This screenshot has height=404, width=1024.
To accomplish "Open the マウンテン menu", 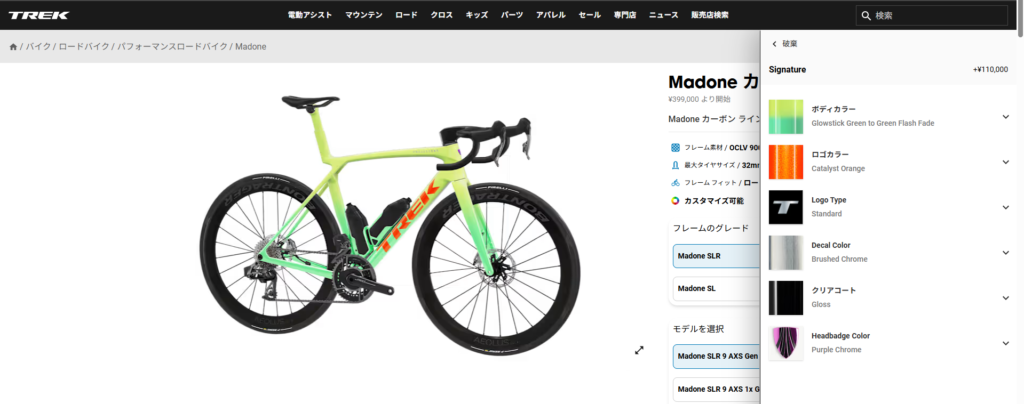I will pyautogui.click(x=364, y=15).
